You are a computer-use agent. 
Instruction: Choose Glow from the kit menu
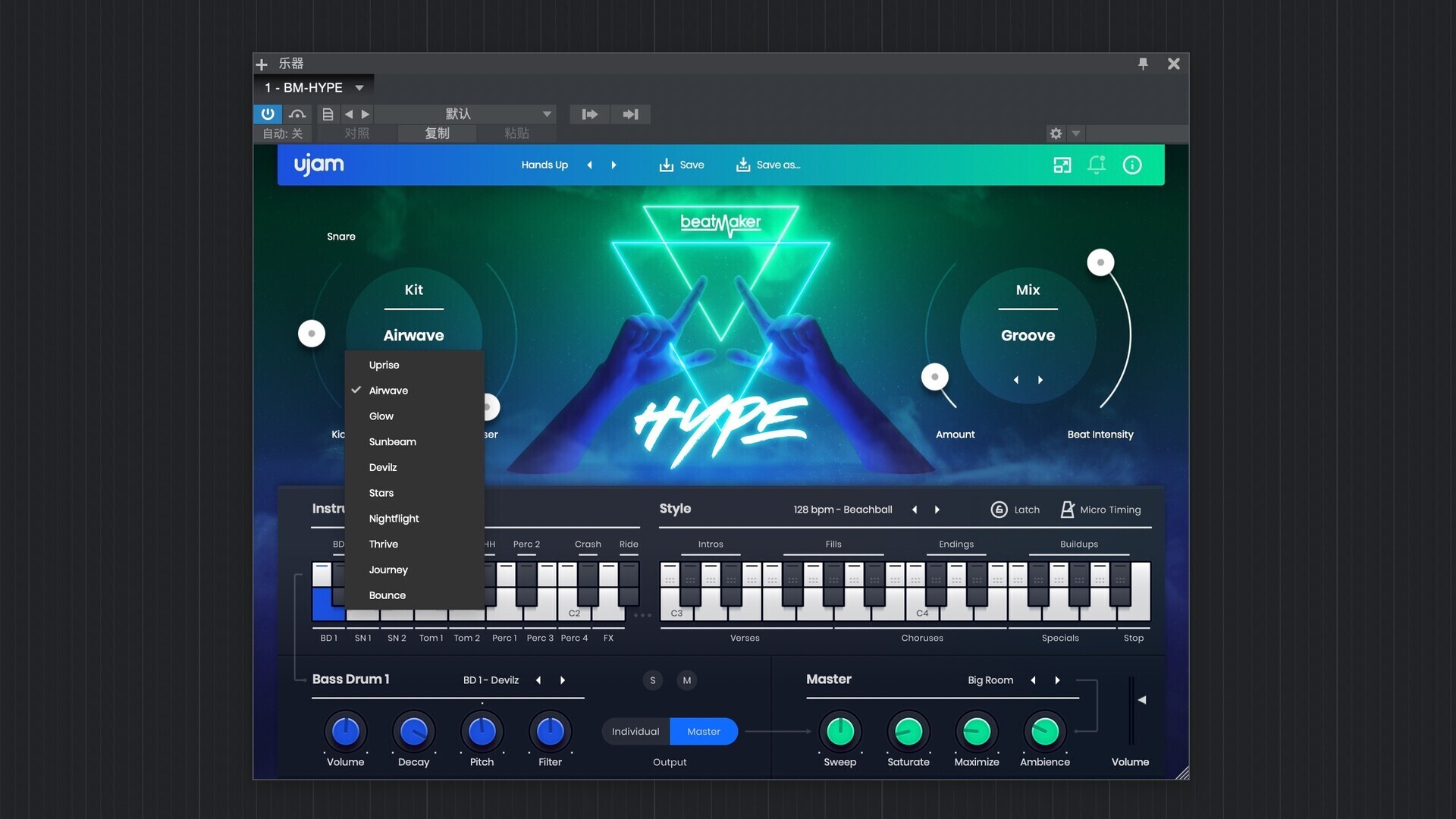(x=415, y=416)
